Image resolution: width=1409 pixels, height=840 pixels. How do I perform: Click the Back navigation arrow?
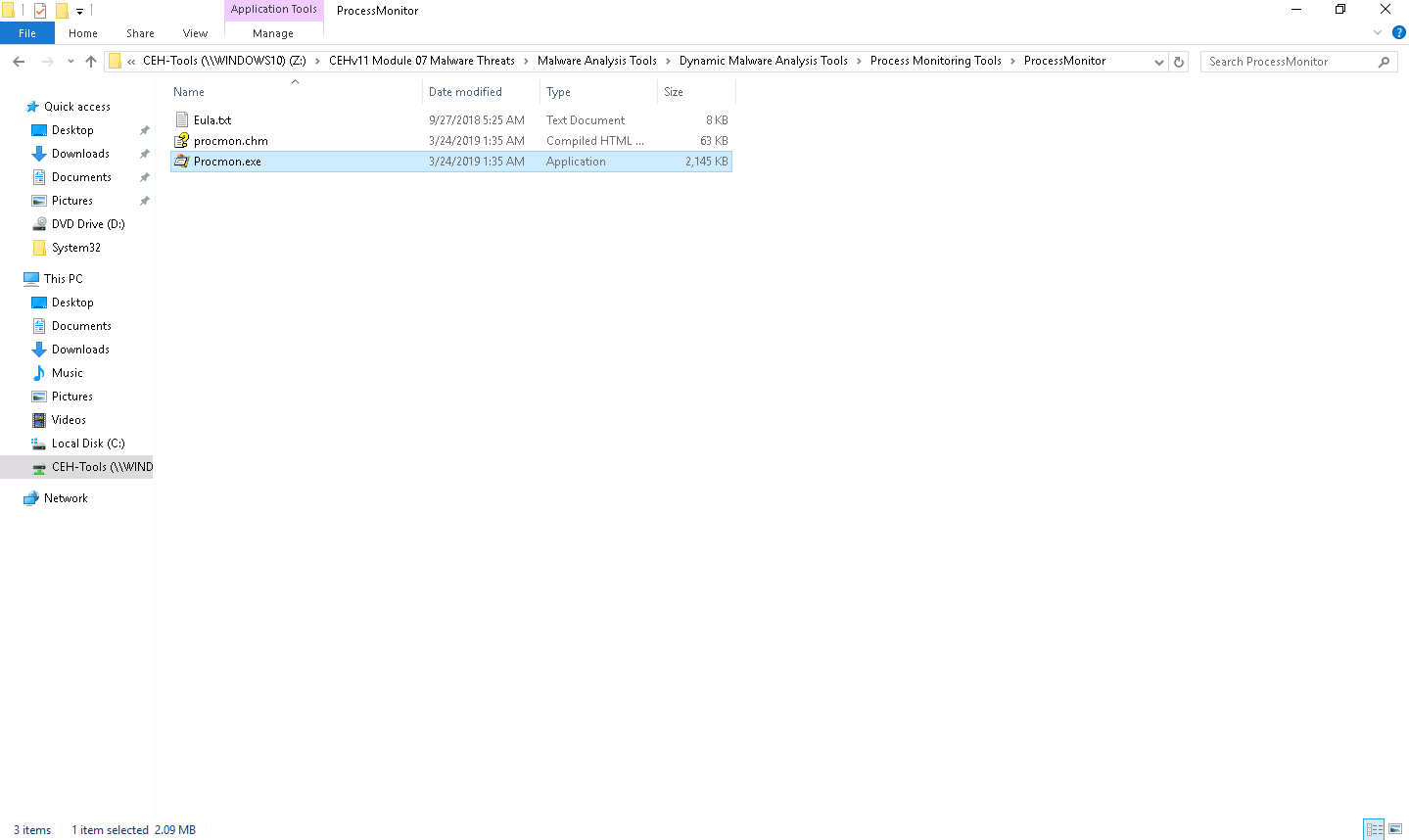(x=19, y=61)
